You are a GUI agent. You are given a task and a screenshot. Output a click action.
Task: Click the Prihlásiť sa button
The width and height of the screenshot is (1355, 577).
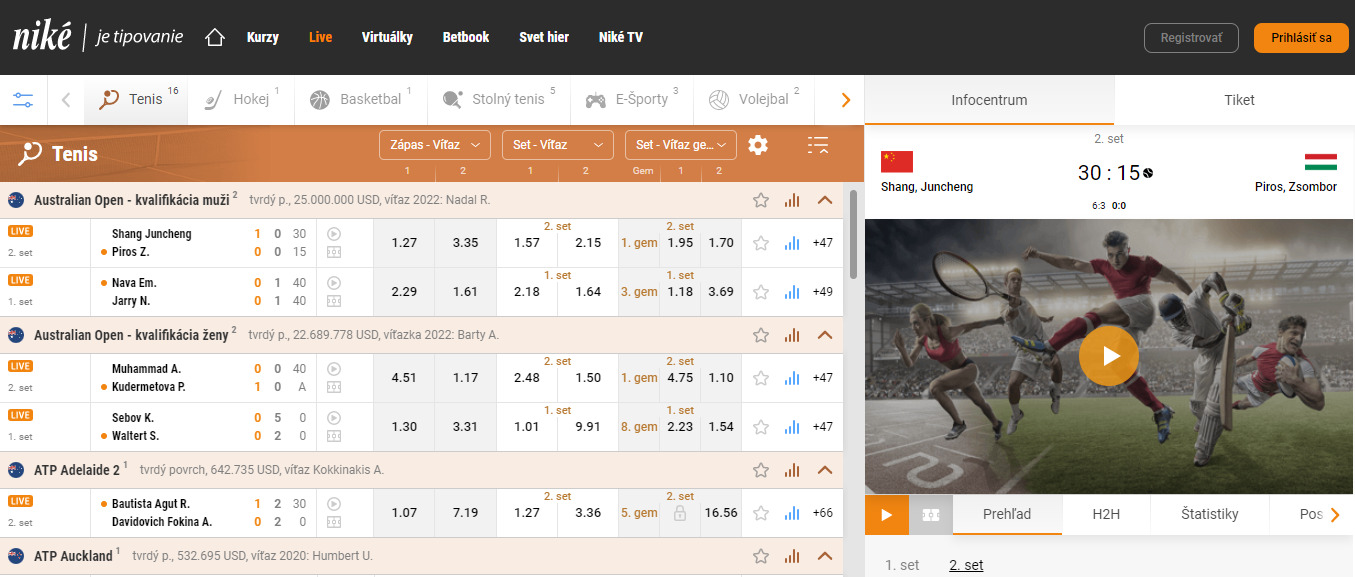[x=1301, y=38]
